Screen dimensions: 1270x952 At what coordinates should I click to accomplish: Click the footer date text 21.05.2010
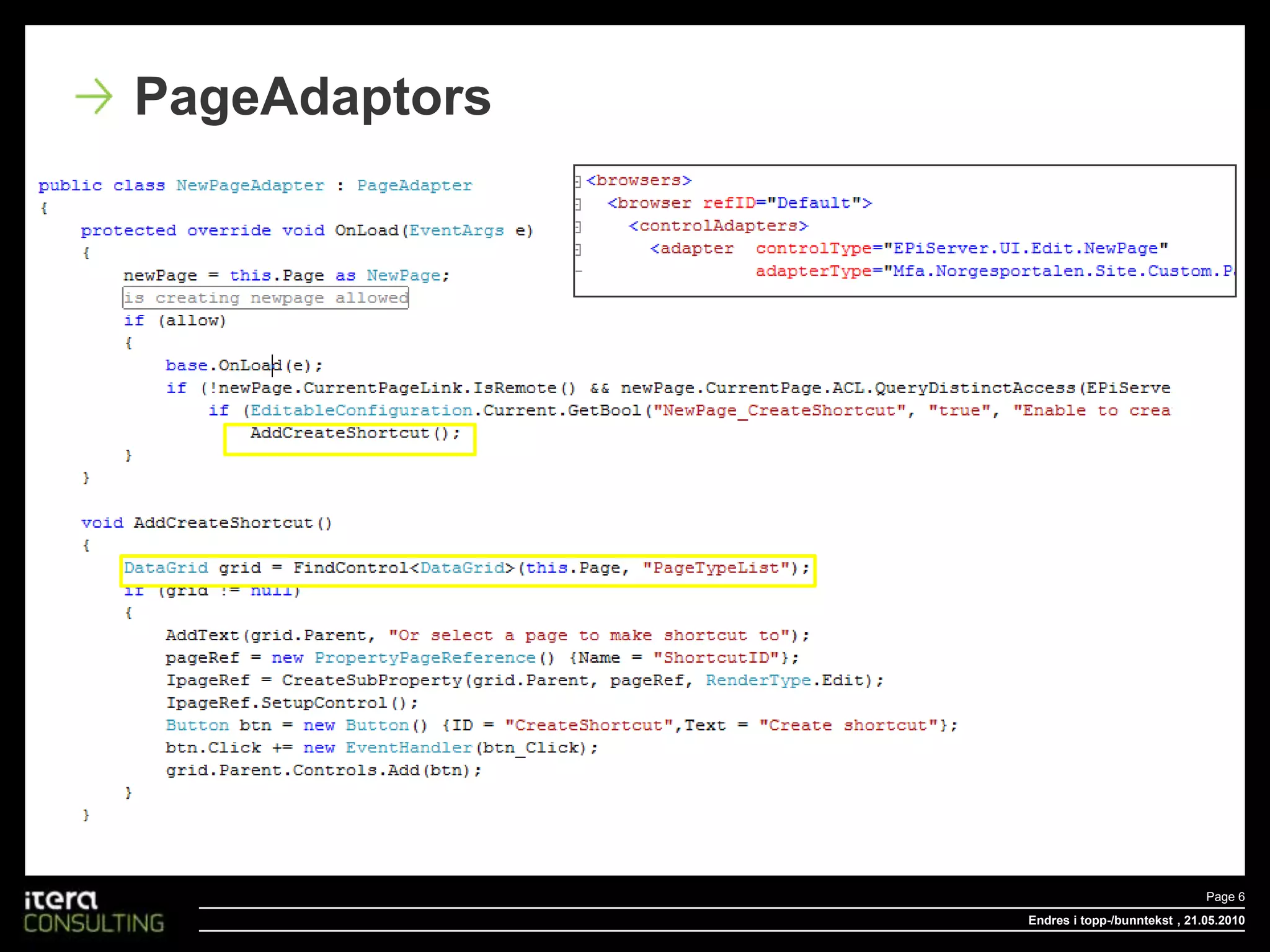tap(1214, 920)
